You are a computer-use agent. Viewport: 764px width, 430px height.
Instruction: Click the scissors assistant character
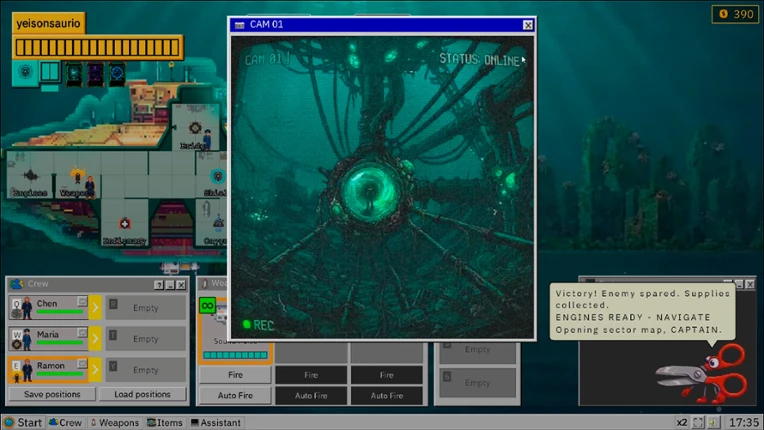coord(702,374)
